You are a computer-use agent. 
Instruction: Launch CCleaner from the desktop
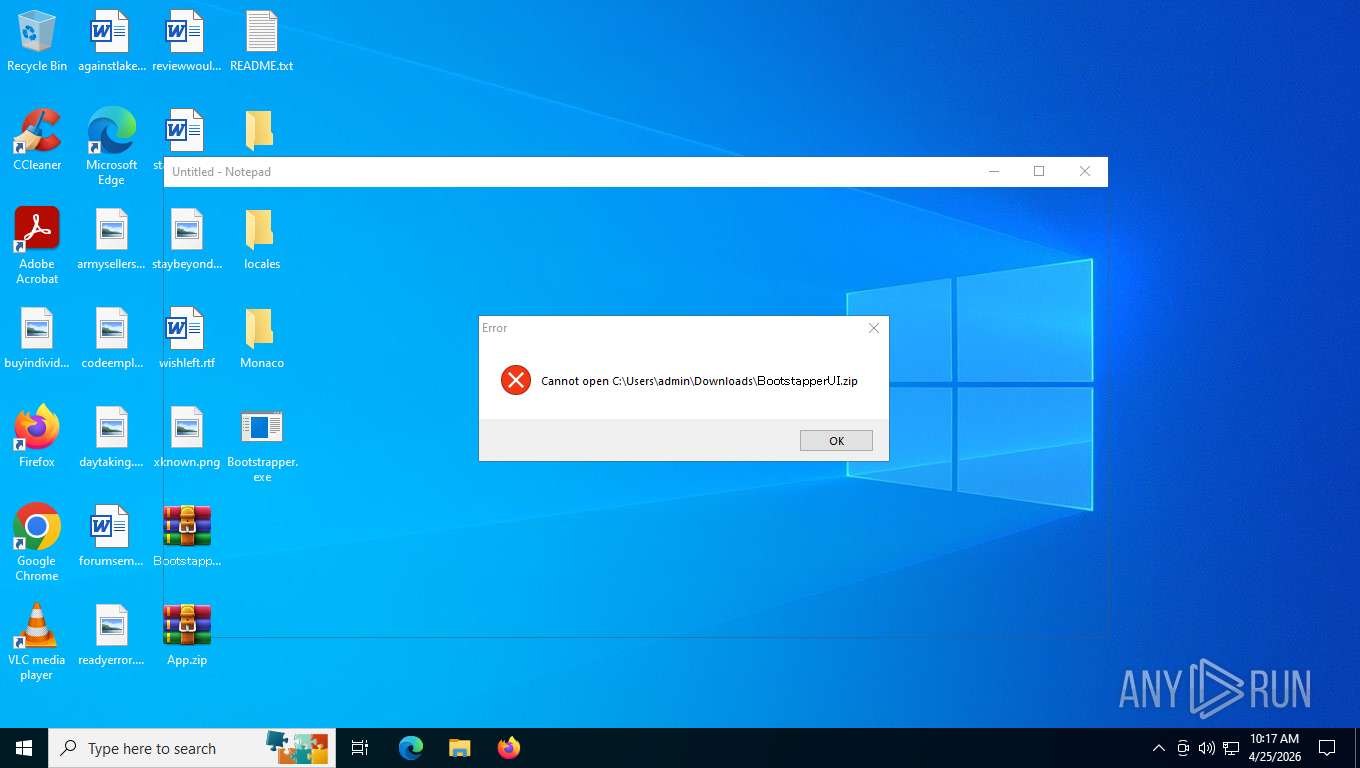pyautogui.click(x=37, y=140)
